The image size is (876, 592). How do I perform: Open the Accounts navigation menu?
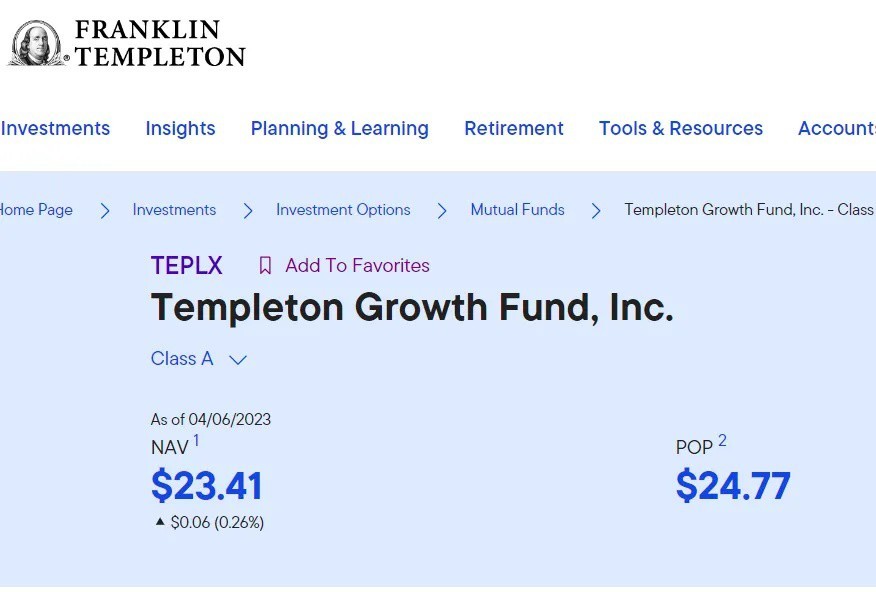pyautogui.click(x=836, y=128)
